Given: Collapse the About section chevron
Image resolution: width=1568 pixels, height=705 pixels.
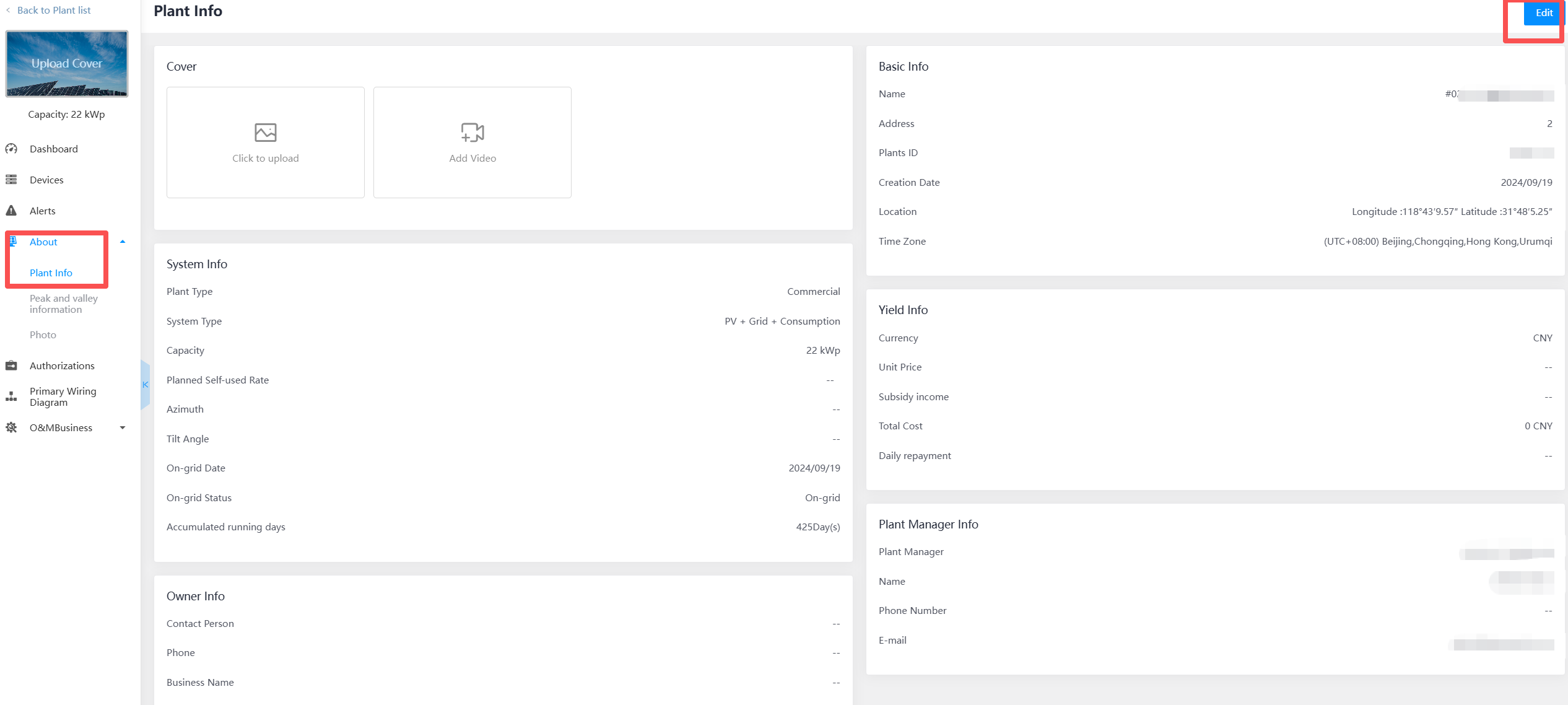Looking at the screenshot, I should pos(123,242).
